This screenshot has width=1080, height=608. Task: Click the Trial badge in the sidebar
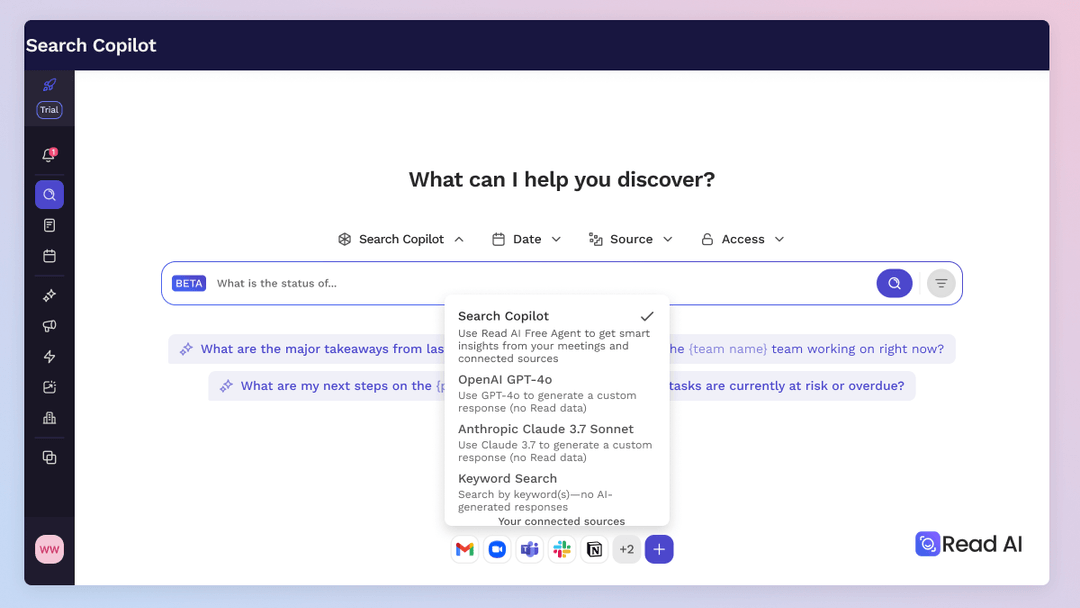coord(49,110)
